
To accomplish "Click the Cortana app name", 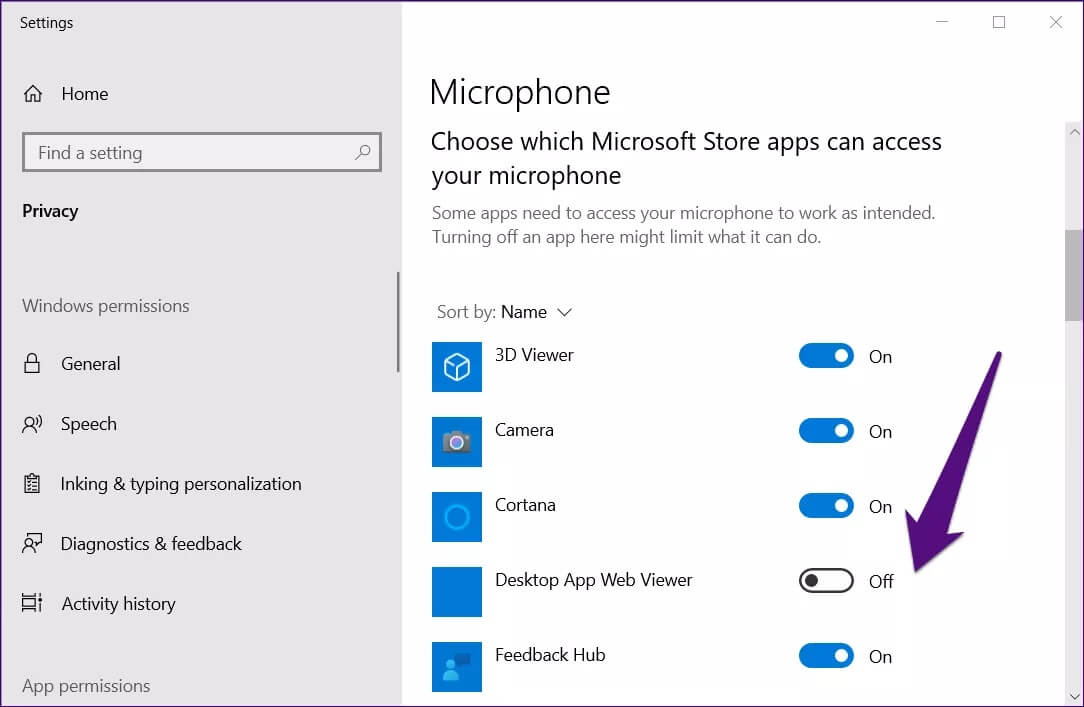I will click(x=525, y=505).
